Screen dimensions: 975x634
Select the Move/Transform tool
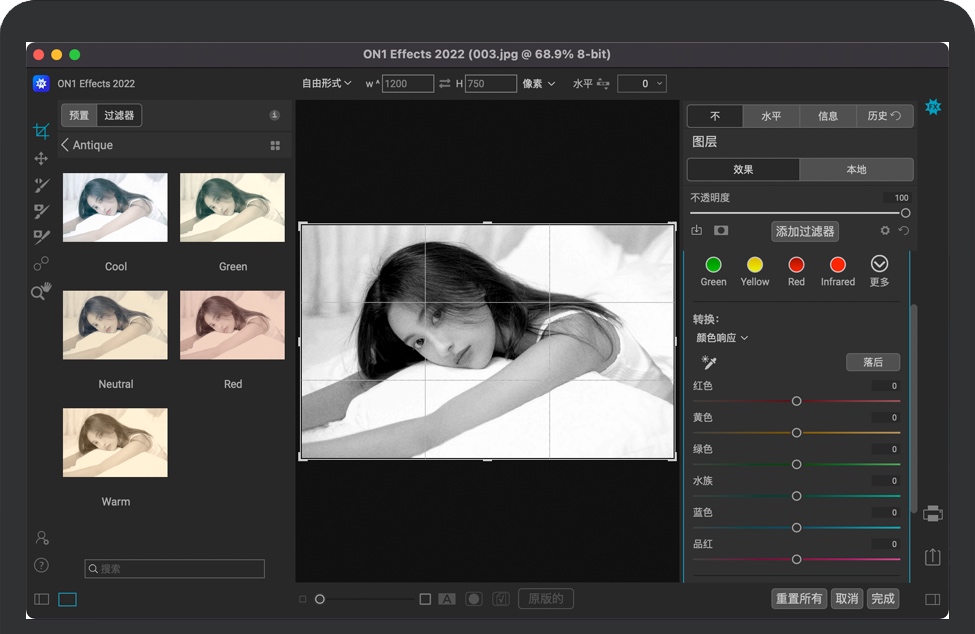pos(41,158)
